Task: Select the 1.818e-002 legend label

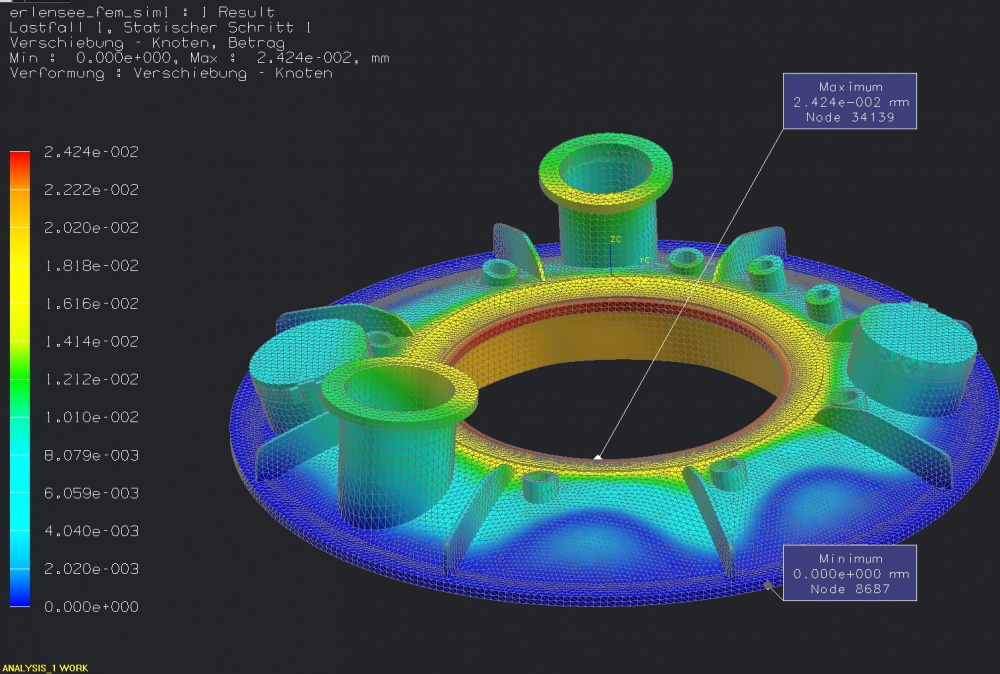Action: 91,266
